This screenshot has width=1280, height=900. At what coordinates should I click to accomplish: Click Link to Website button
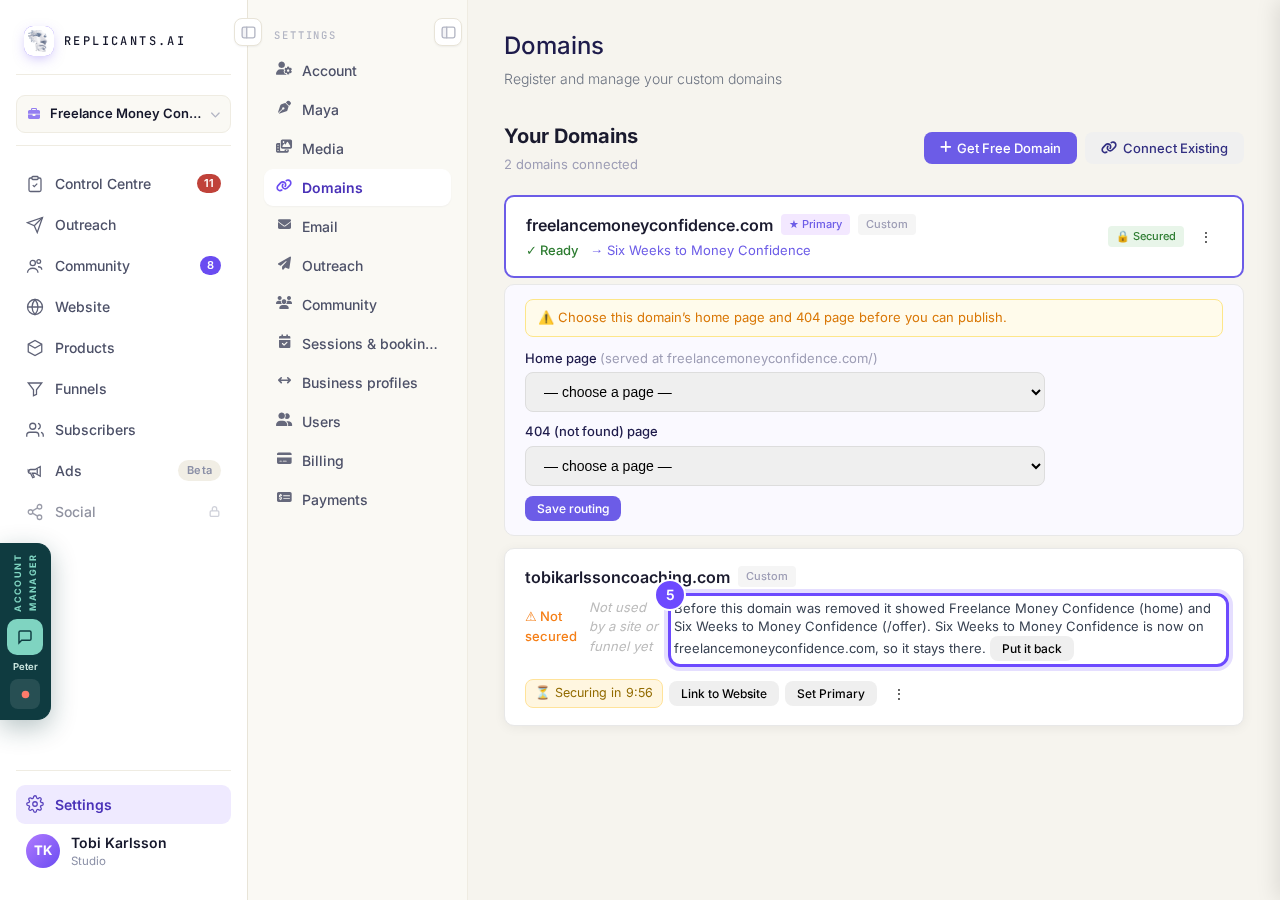pos(724,694)
